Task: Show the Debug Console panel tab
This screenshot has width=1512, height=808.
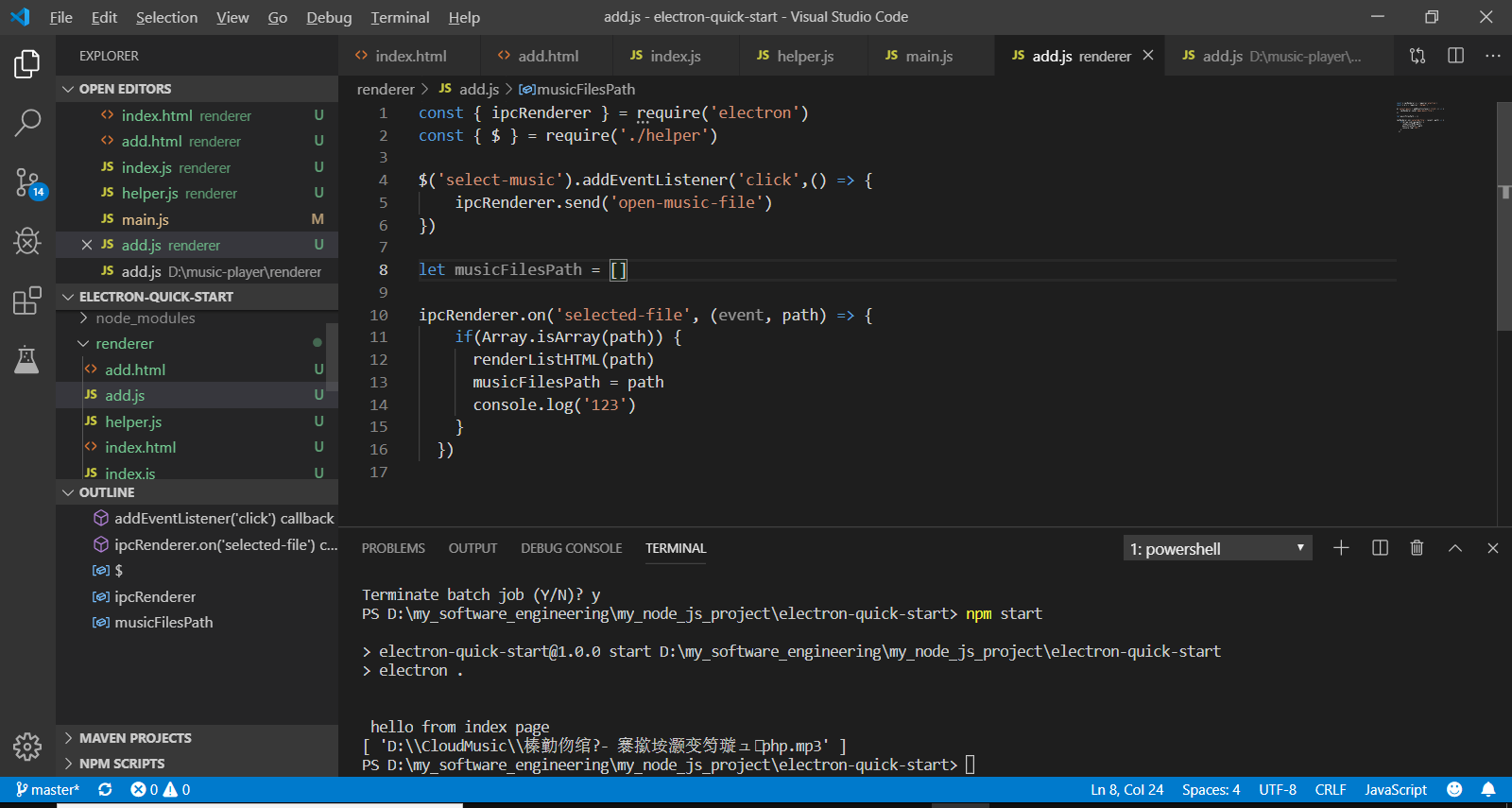Action: (x=571, y=548)
